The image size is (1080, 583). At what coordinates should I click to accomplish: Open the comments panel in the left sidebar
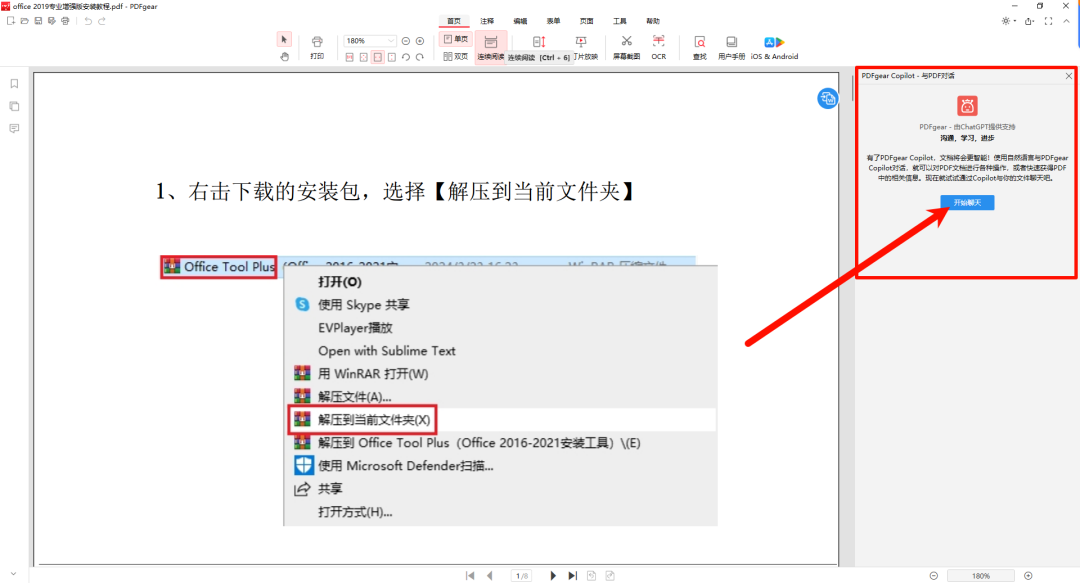[14, 128]
